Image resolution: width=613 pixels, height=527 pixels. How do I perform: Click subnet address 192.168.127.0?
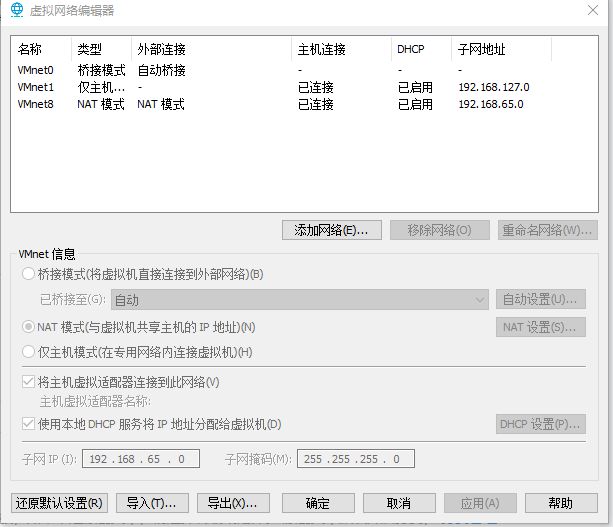(x=494, y=87)
